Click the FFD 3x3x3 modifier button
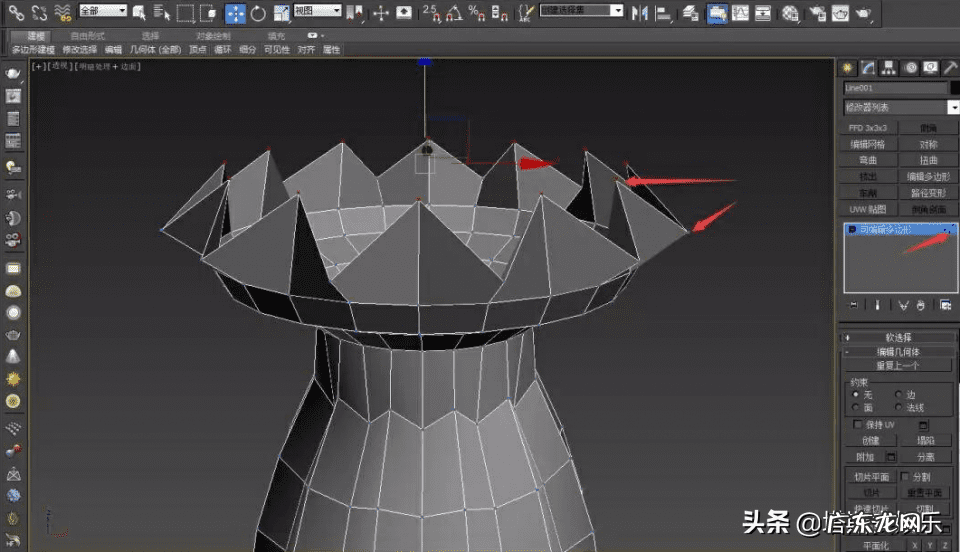Viewport: 960px width, 552px height. coord(869,128)
